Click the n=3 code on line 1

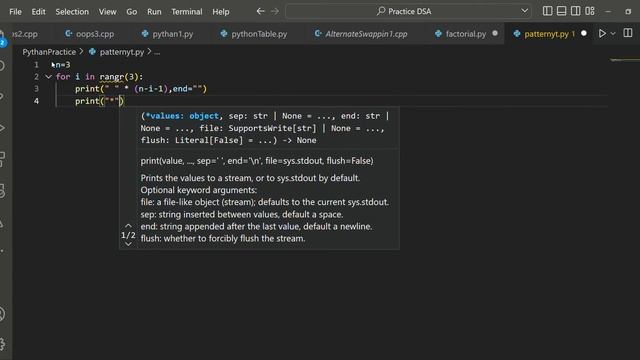tap(62, 64)
